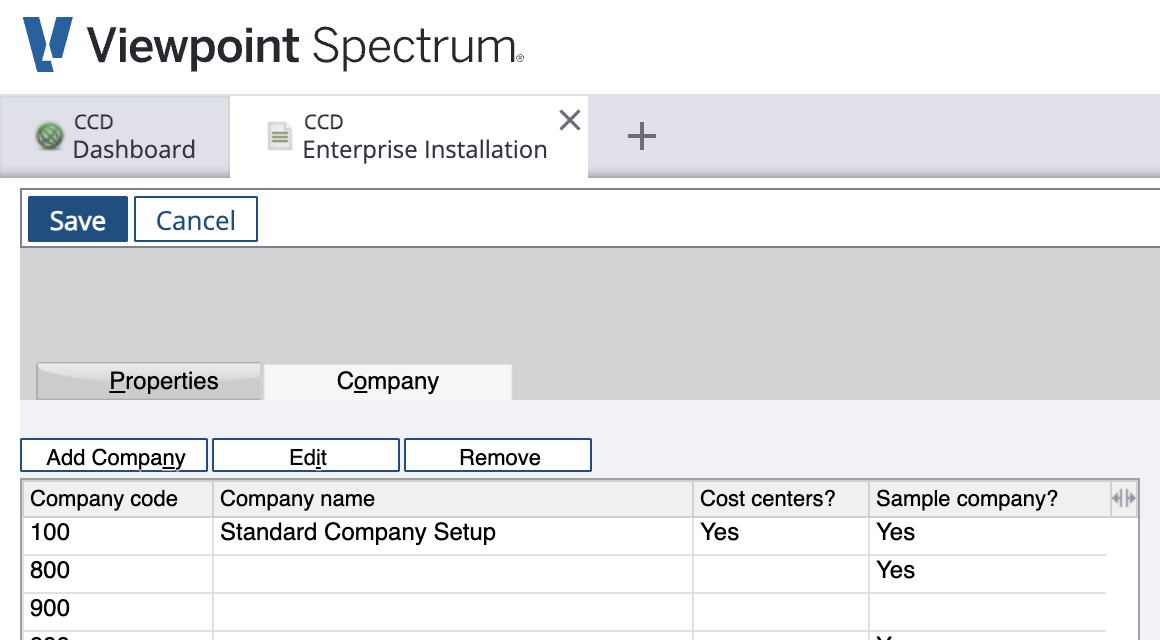Cancel the current changes
The image size is (1160, 640).
coord(195,220)
